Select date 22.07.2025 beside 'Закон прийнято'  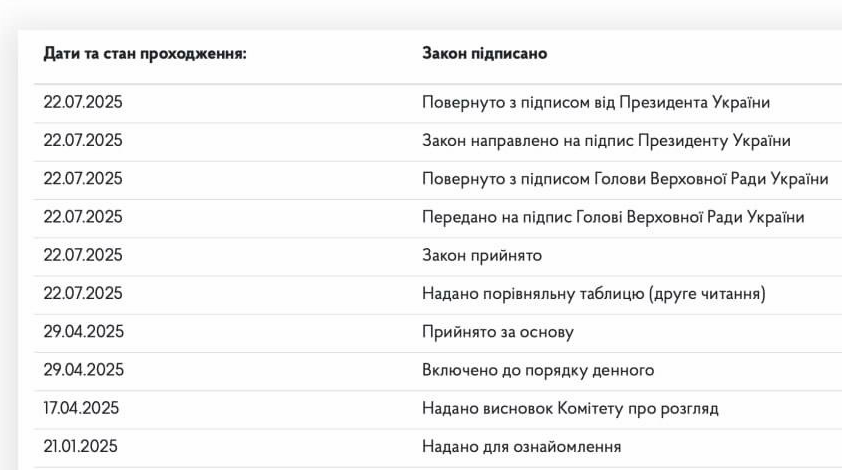point(83,255)
